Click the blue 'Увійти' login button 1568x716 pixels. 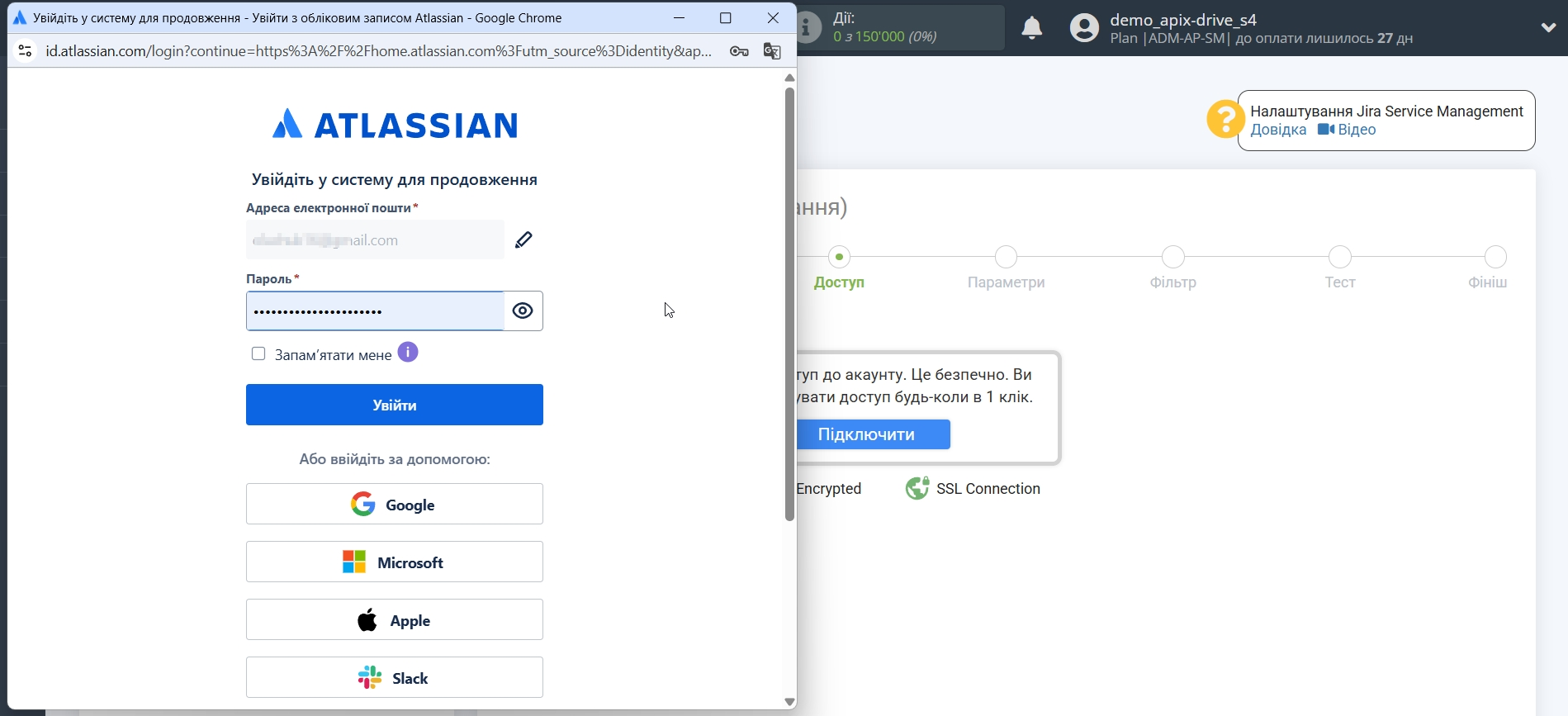pyautogui.click(x=395, y=405)
